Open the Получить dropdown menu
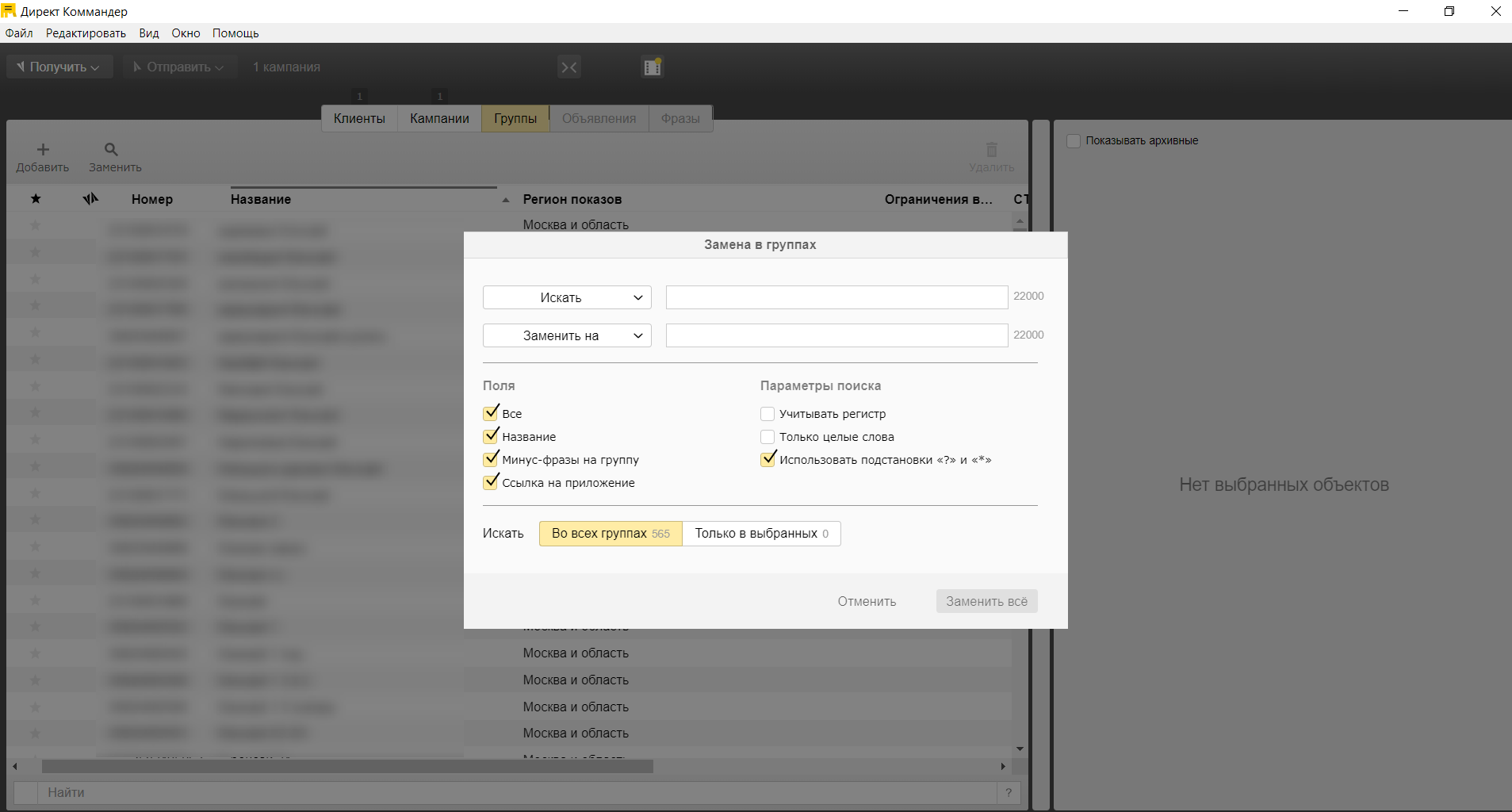This screenshot has width=1512, height=812. pos(59,67)
